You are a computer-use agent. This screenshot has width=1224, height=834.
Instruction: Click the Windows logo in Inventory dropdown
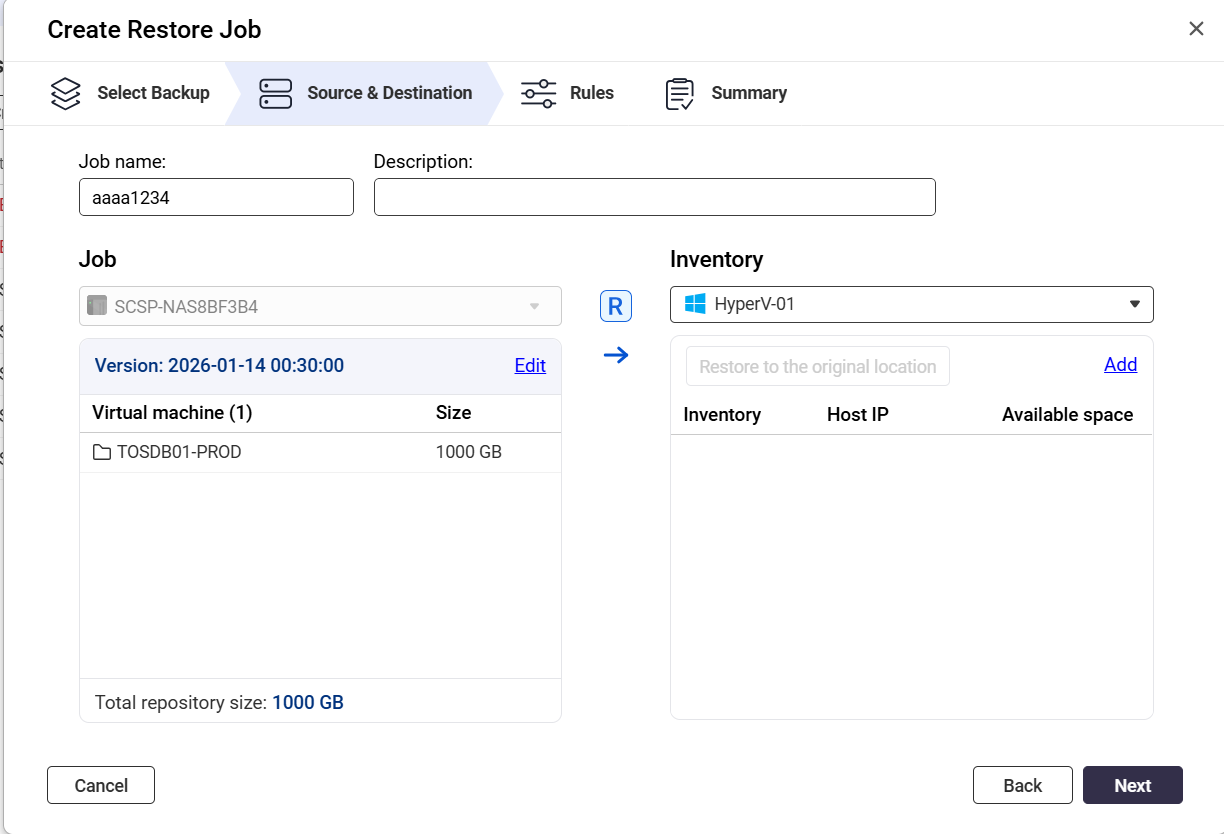[695, 304]
